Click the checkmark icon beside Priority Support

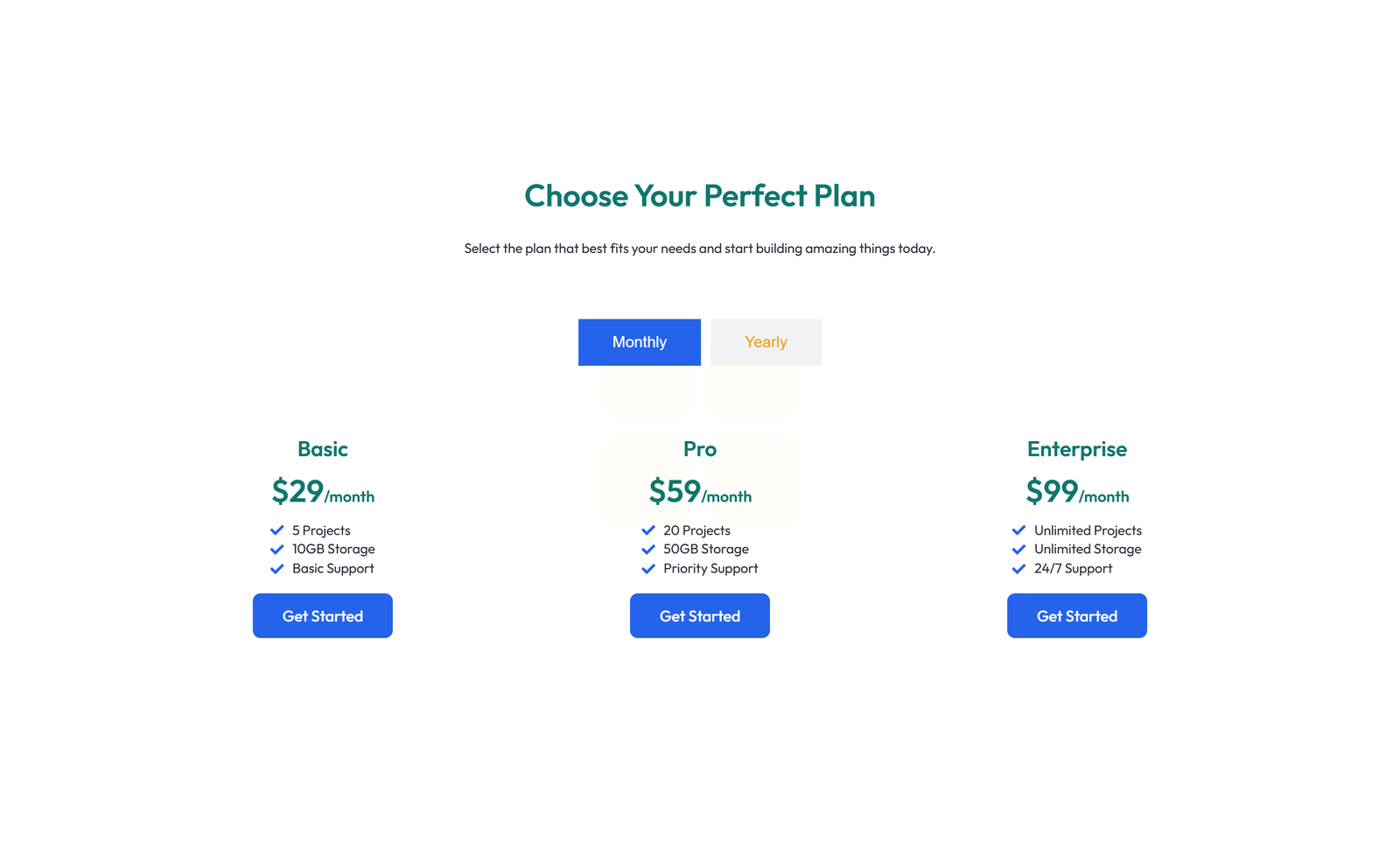point(647,568)
